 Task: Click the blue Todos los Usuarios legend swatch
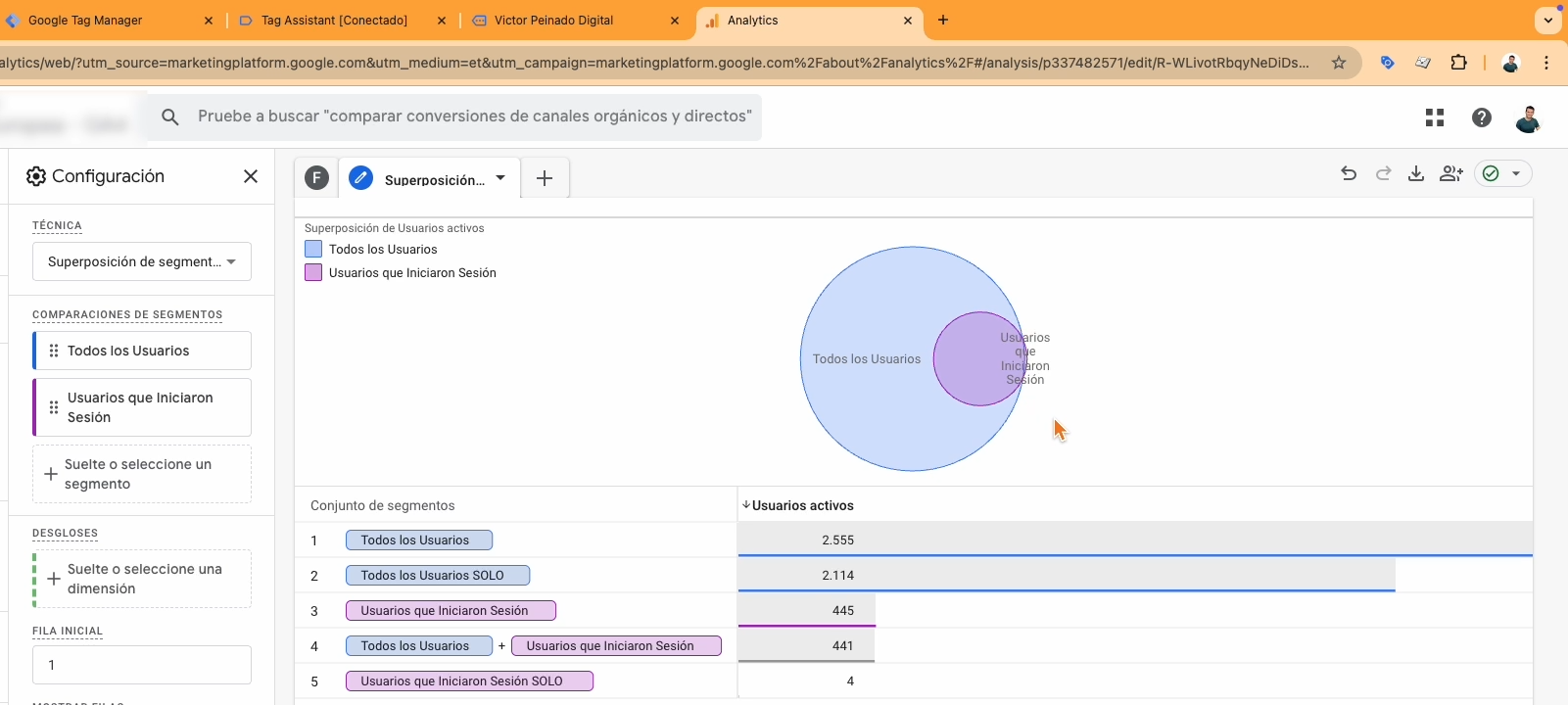313,249
